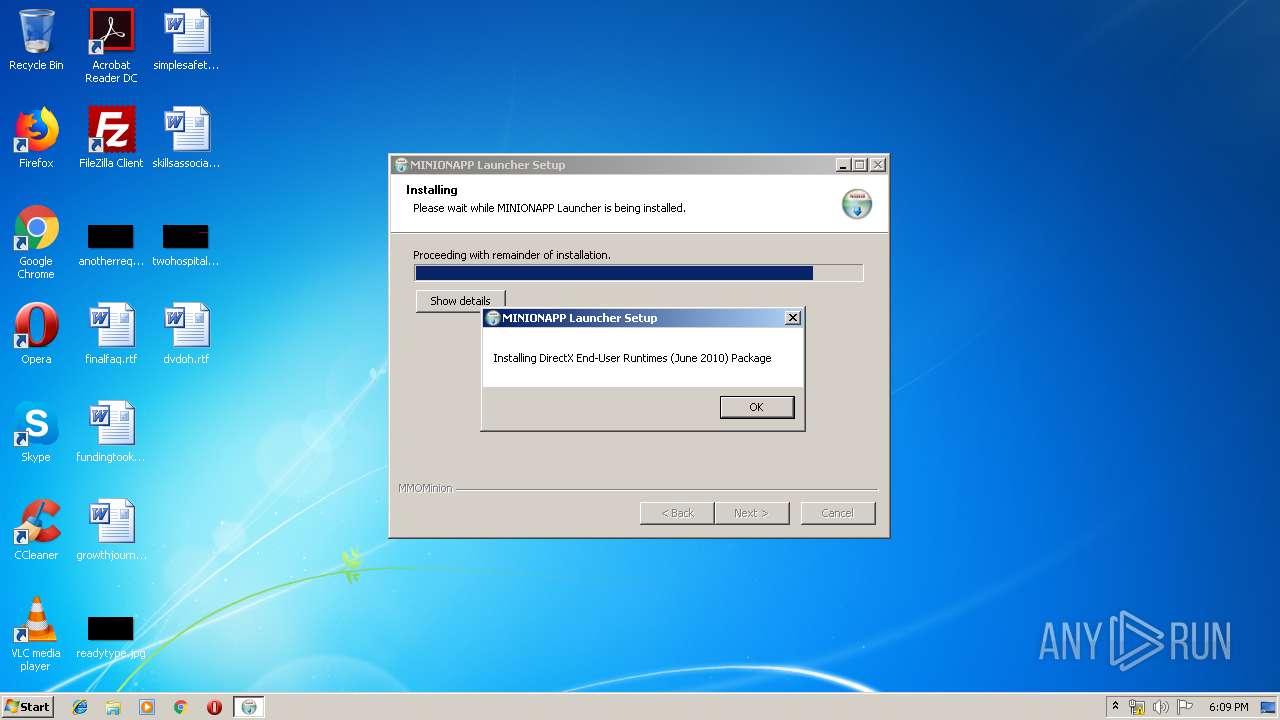
Task: Select the simplesafet… Word document icon
Action: click(x=186, y=40)
